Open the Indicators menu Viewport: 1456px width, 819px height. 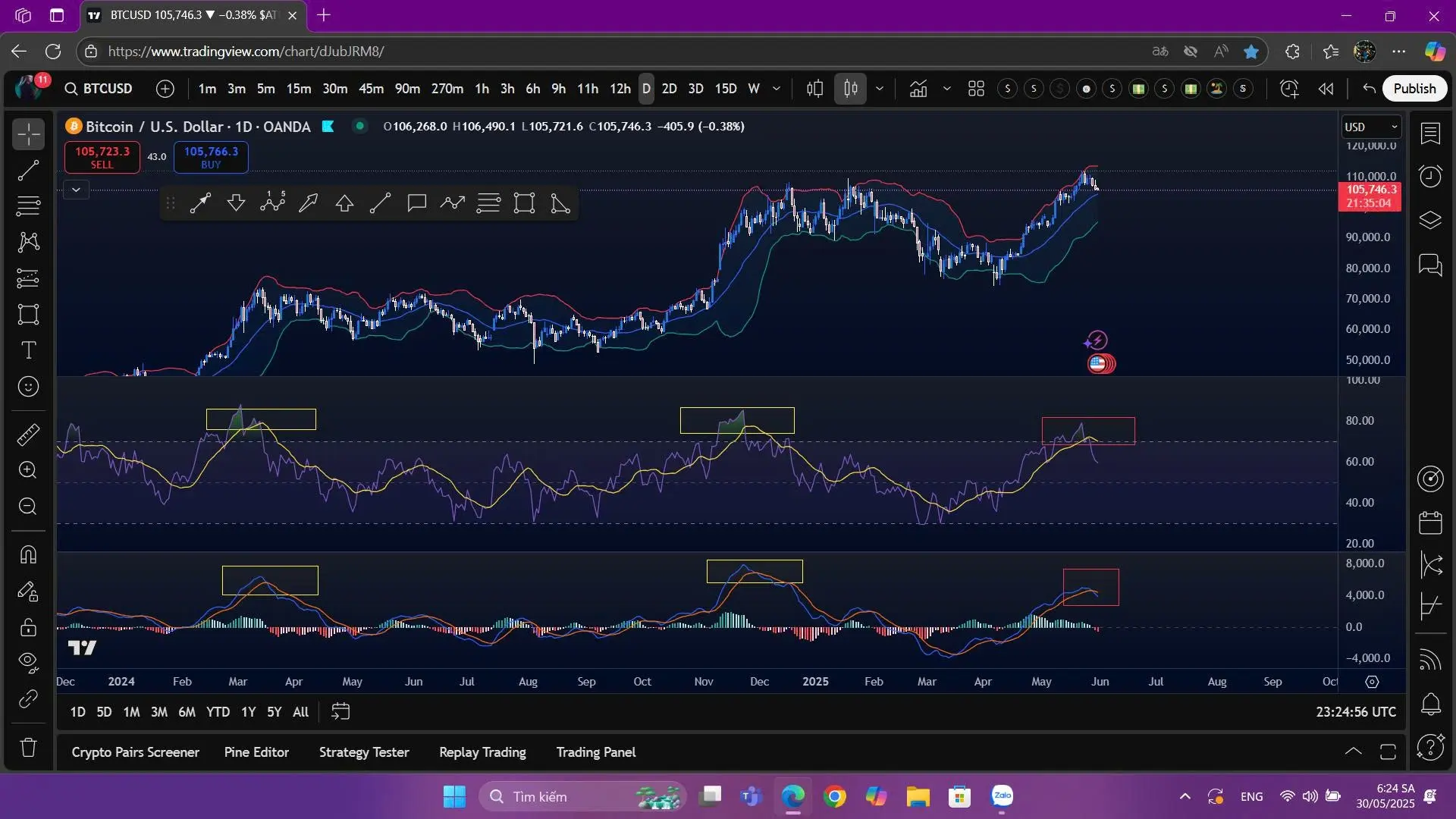(x=918, y=89)
